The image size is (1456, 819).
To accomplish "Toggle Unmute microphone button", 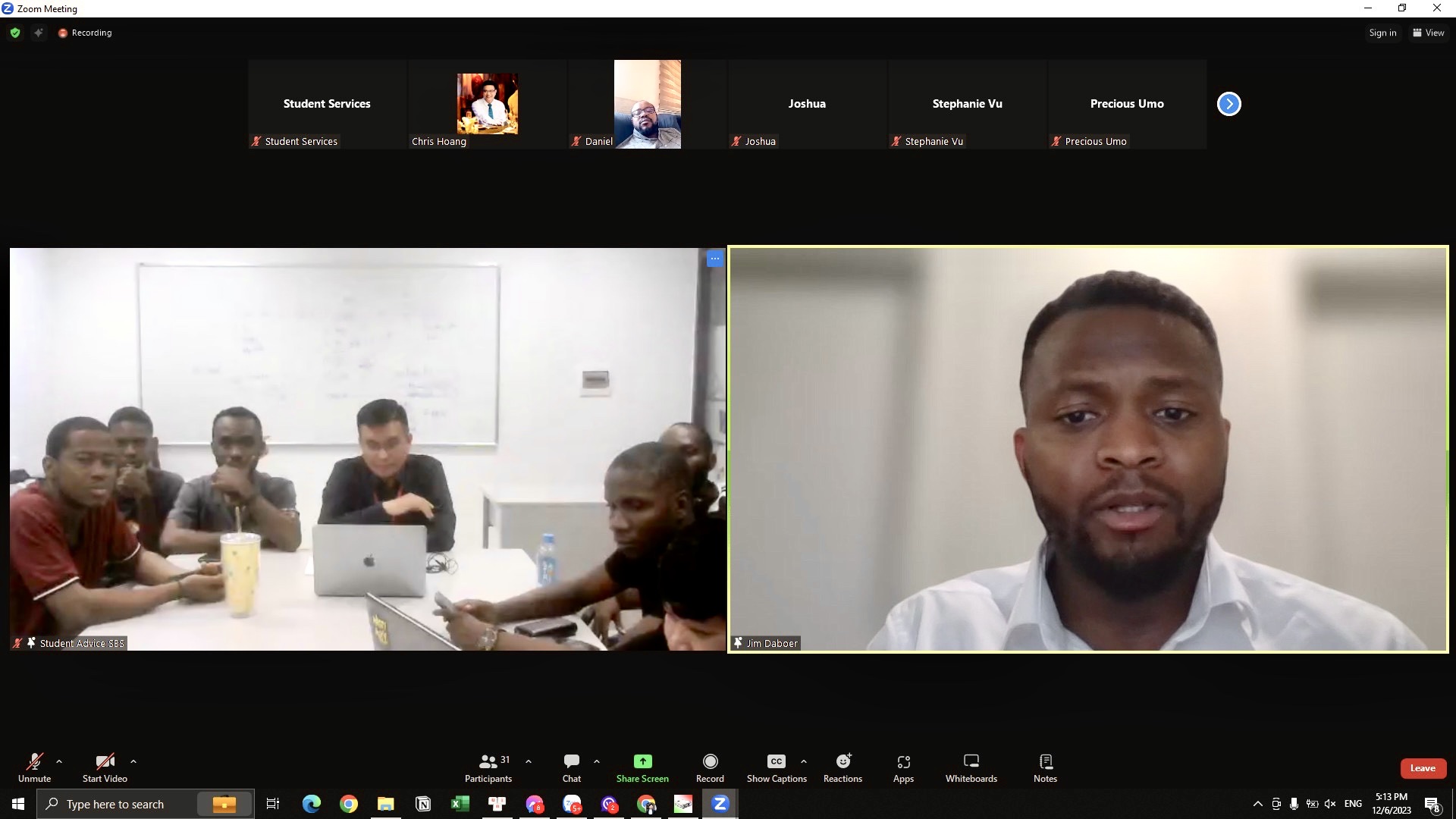I will [33, 767].
